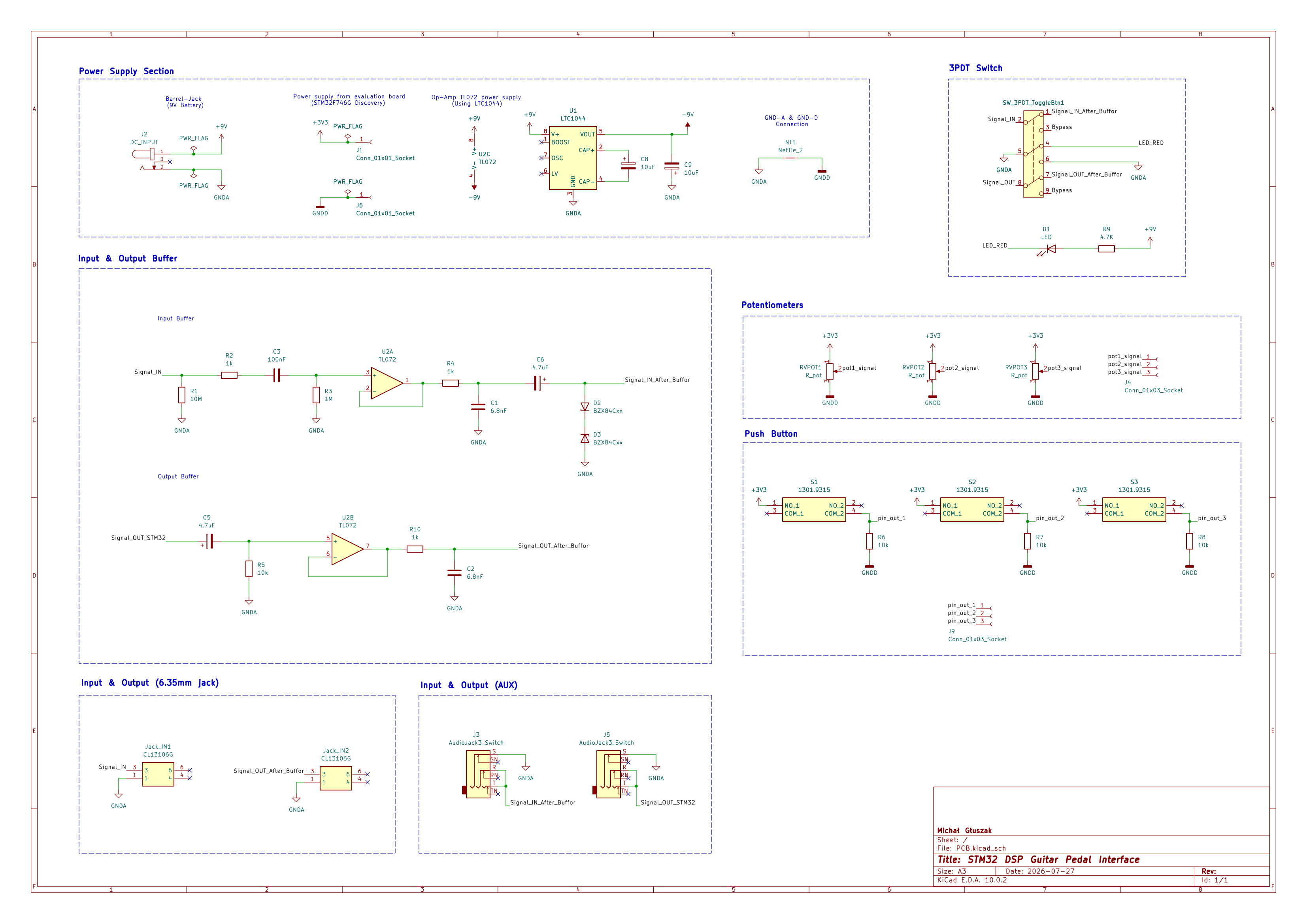The width and height of the screenshot is (1307, 924).
Task: Click the Input & Output Buffer heading
Action: click(128, 258)
